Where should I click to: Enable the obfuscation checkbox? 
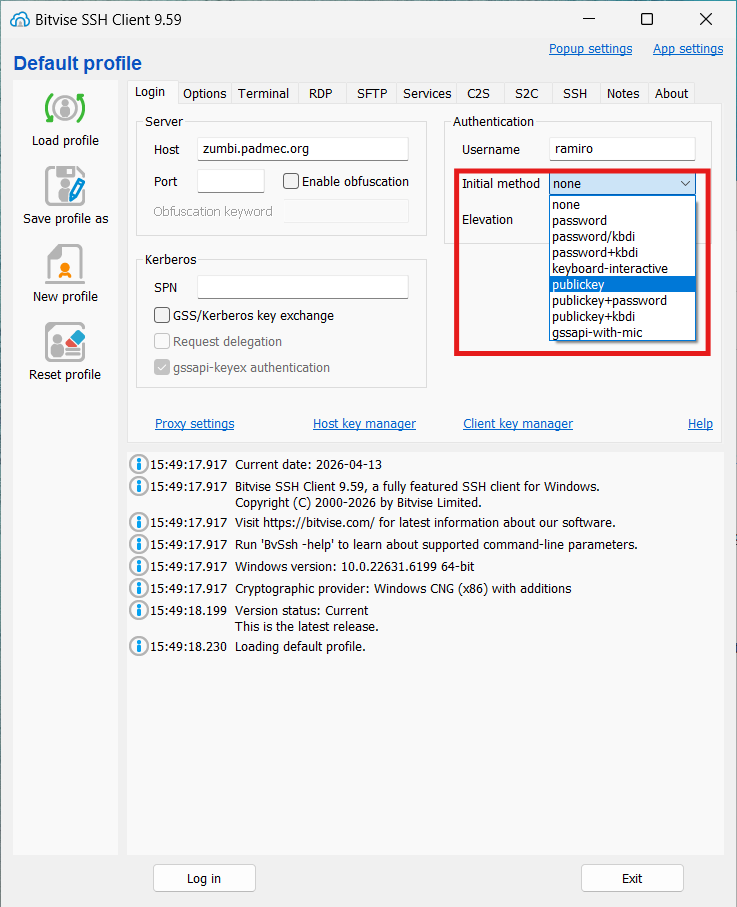click(x=291, y=181)
